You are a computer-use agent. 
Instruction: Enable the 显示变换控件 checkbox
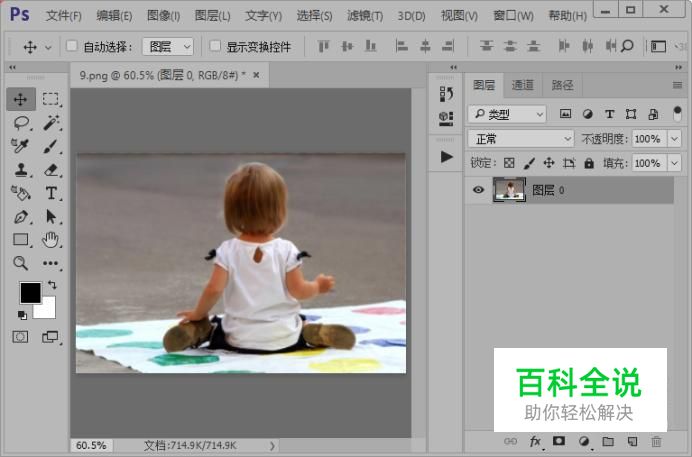click(x=215, y=46)
